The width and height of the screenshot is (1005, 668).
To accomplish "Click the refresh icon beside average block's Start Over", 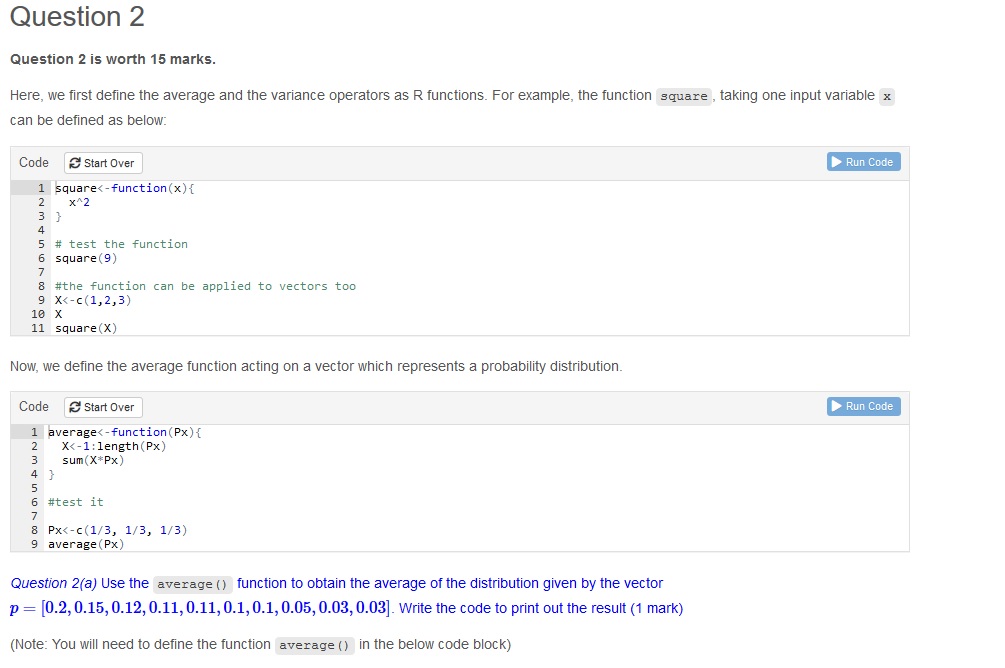I will click(75, 407).
